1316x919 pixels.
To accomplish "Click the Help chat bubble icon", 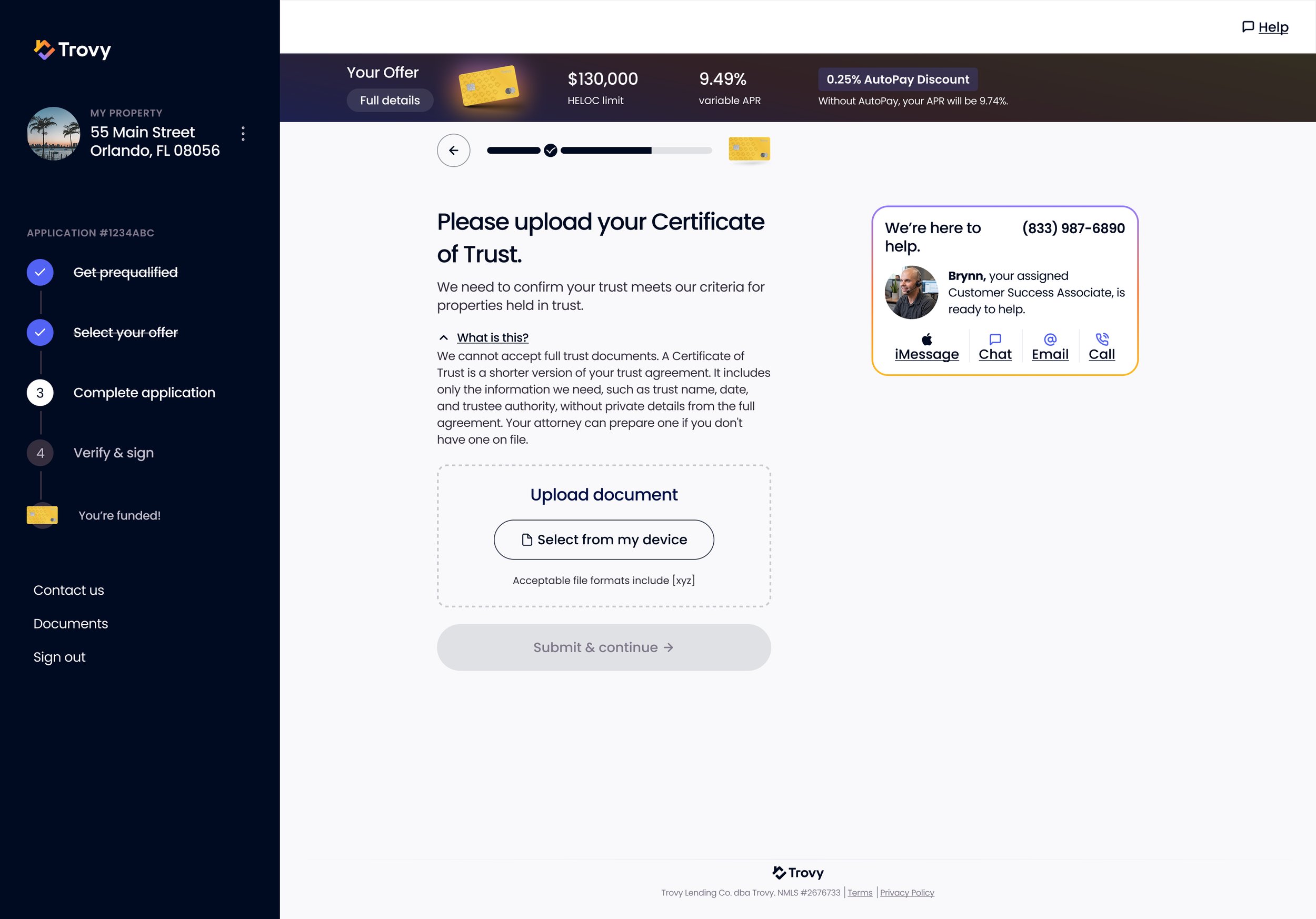I will 1247,27.
